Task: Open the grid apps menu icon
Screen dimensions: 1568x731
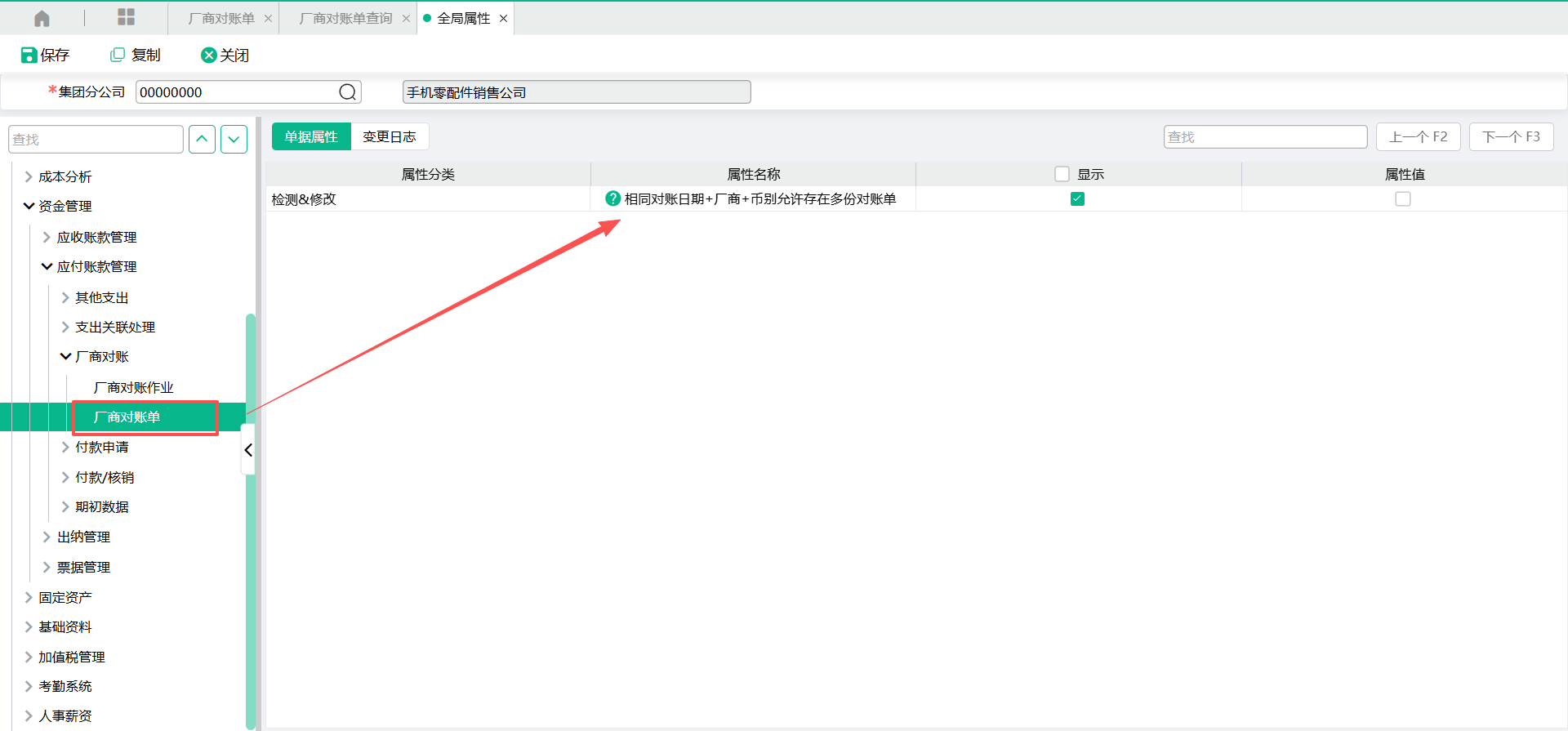Action: pyautogui.click(x=126, y=17)
